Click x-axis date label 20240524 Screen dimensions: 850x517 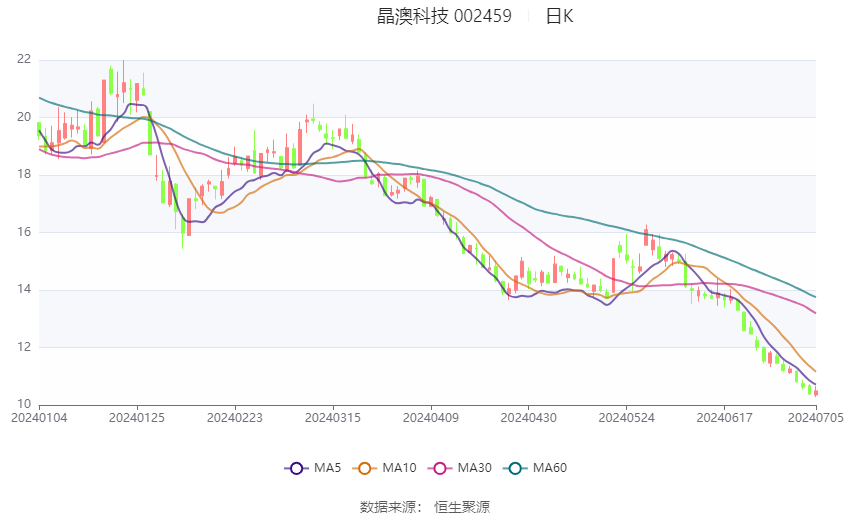tap(626, 418)
